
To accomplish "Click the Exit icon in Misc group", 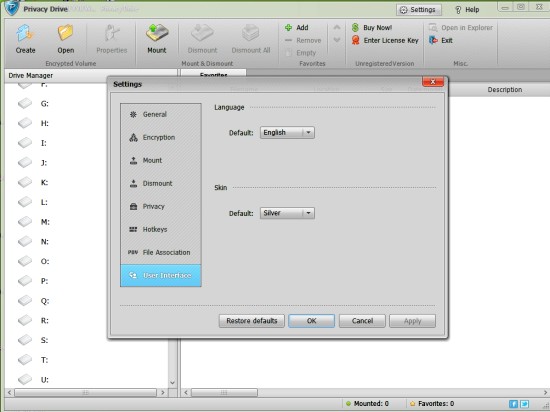I will coord(433,40).
